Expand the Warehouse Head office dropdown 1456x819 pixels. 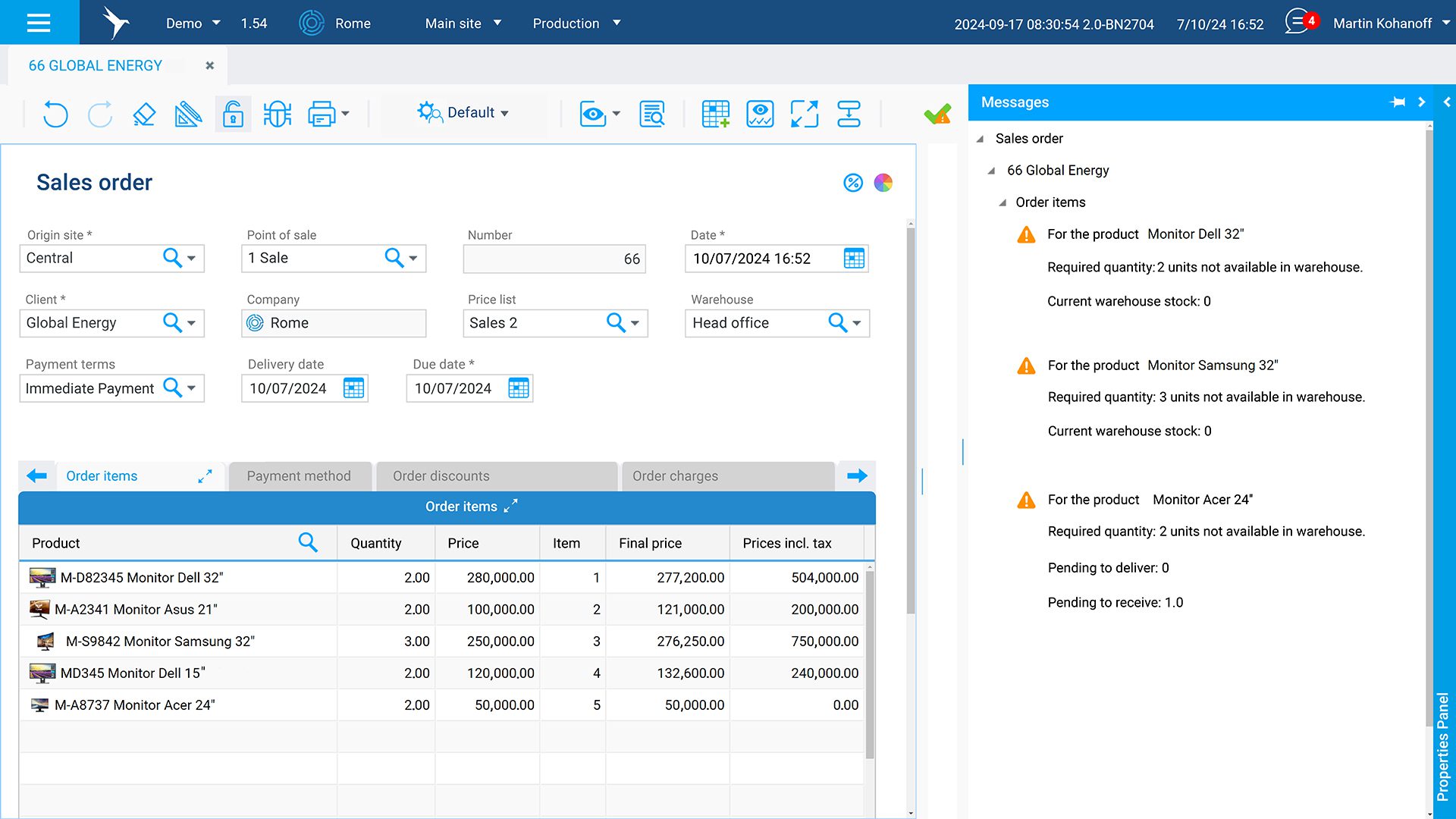click(x=857, y=323)
